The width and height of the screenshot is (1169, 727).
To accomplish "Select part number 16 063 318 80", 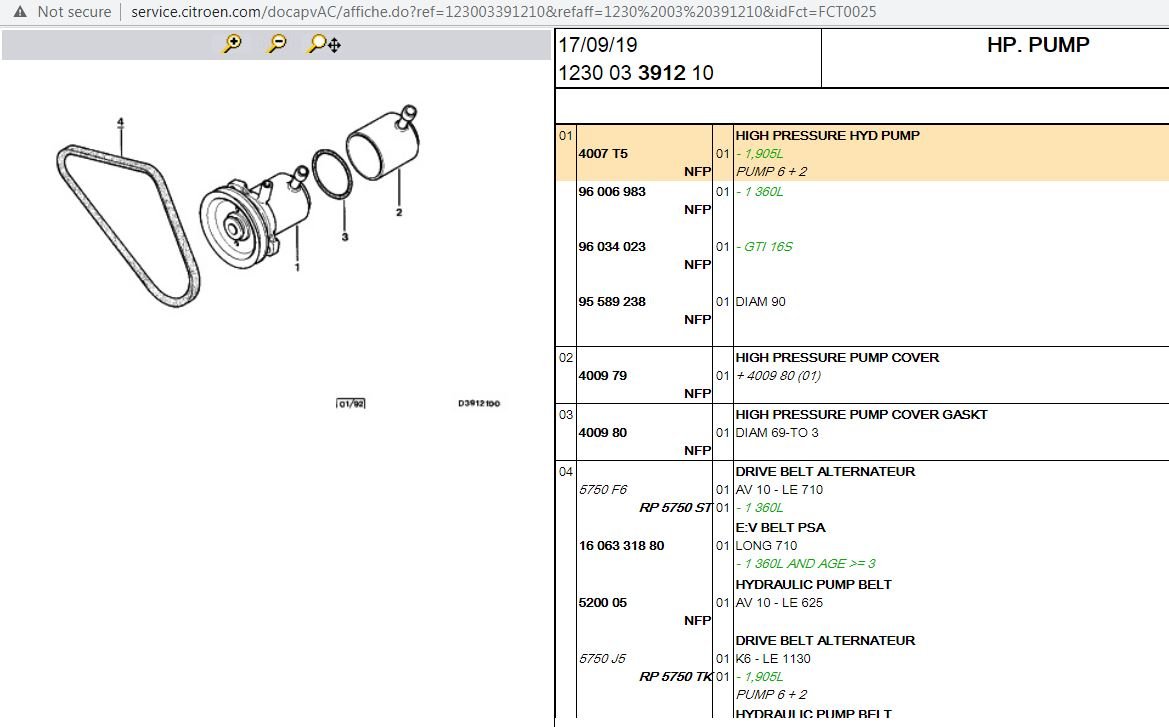I will [x=622, y=546].
